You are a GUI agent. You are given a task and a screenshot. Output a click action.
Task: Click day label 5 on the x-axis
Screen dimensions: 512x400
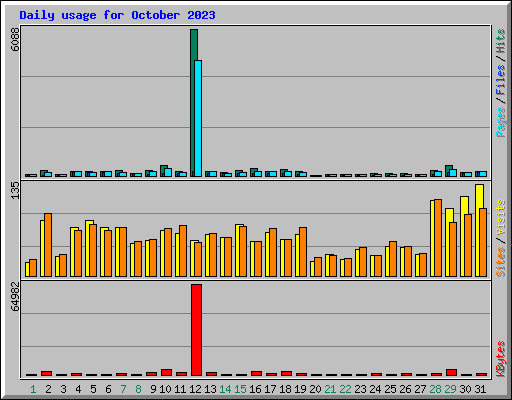pyautogui.click(x=93, y=389)
